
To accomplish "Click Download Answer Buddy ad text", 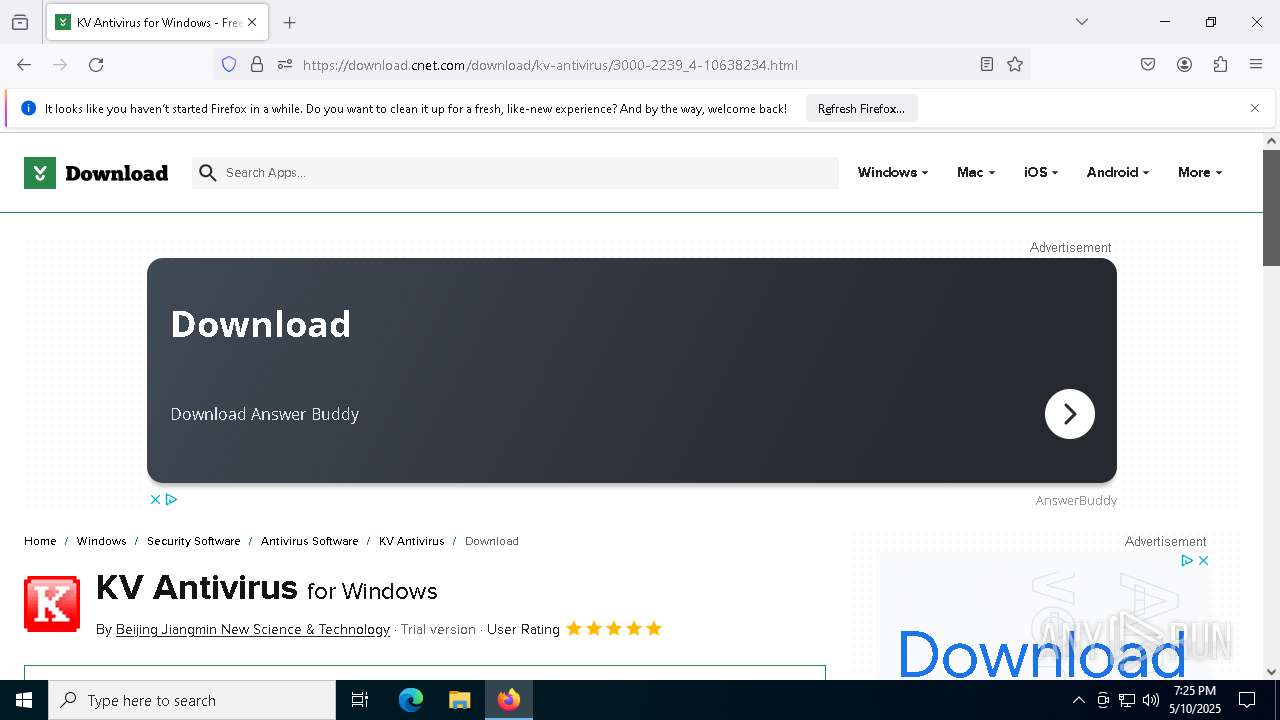I will tap(264, 414).
